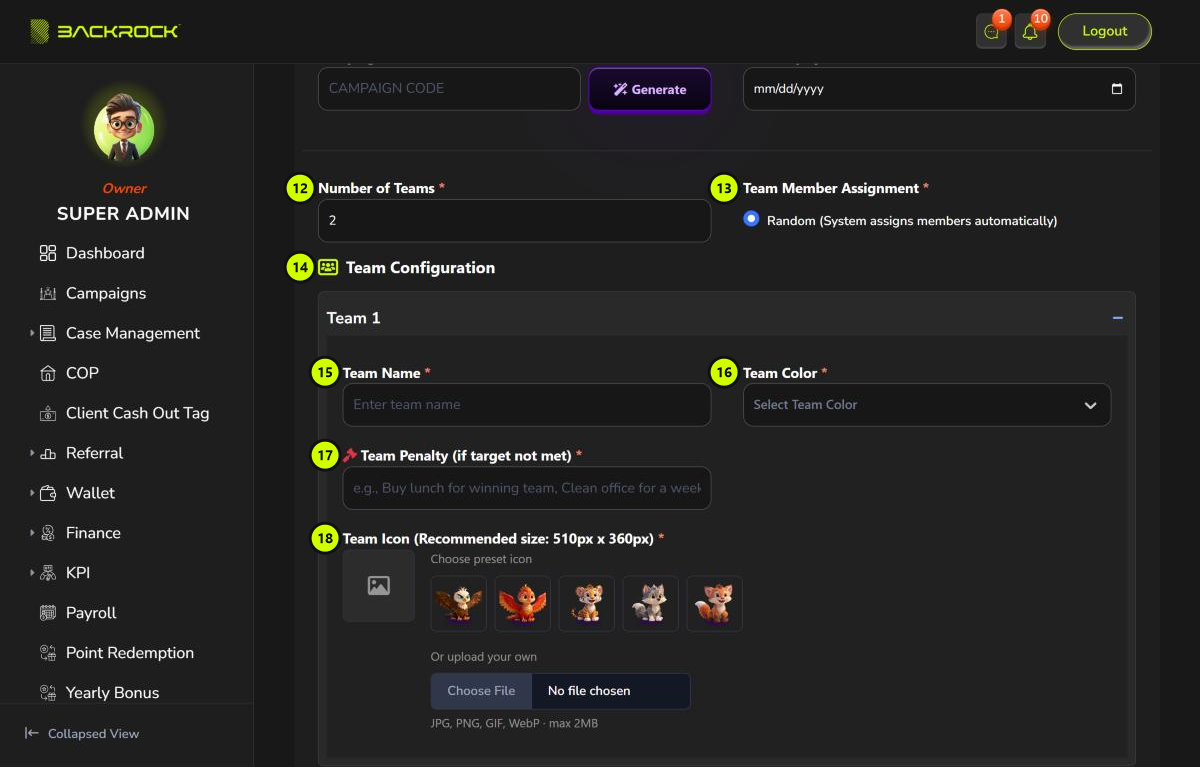Click the Collapsed View arrow icon
The image size is (1200, 767).
tap(32, 733)
